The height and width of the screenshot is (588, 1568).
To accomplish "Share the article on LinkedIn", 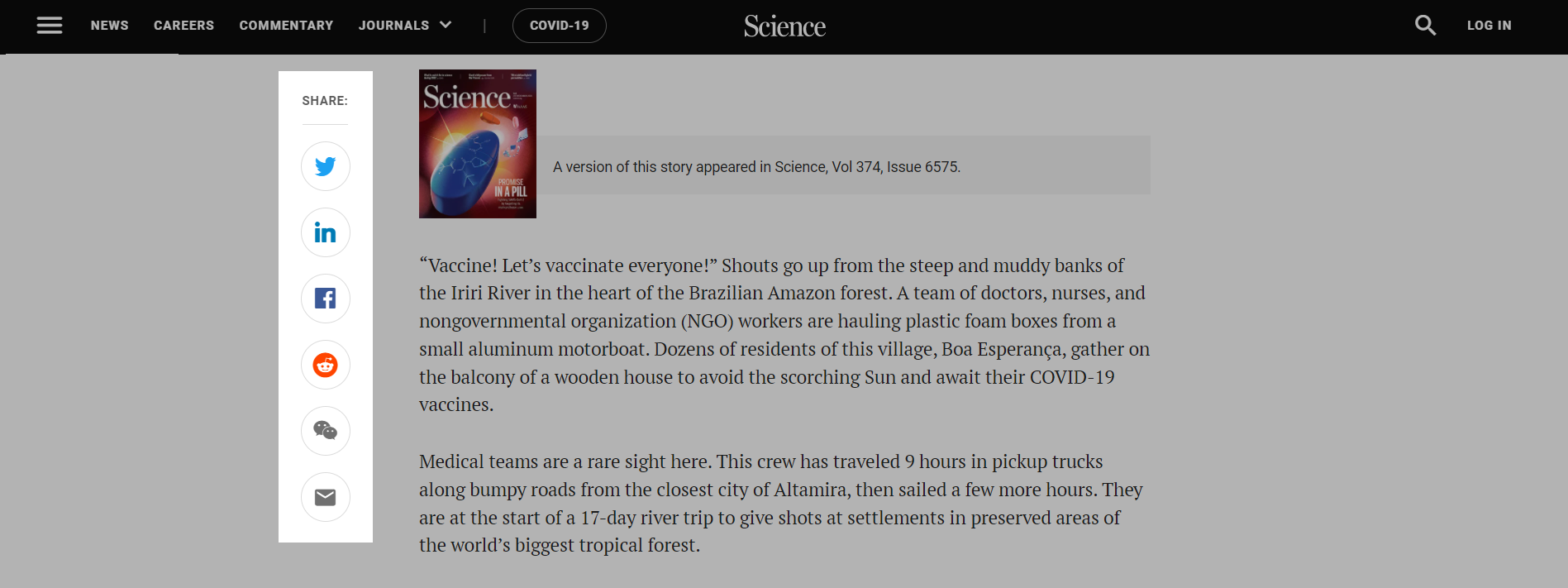I will [x=326, y=232].
